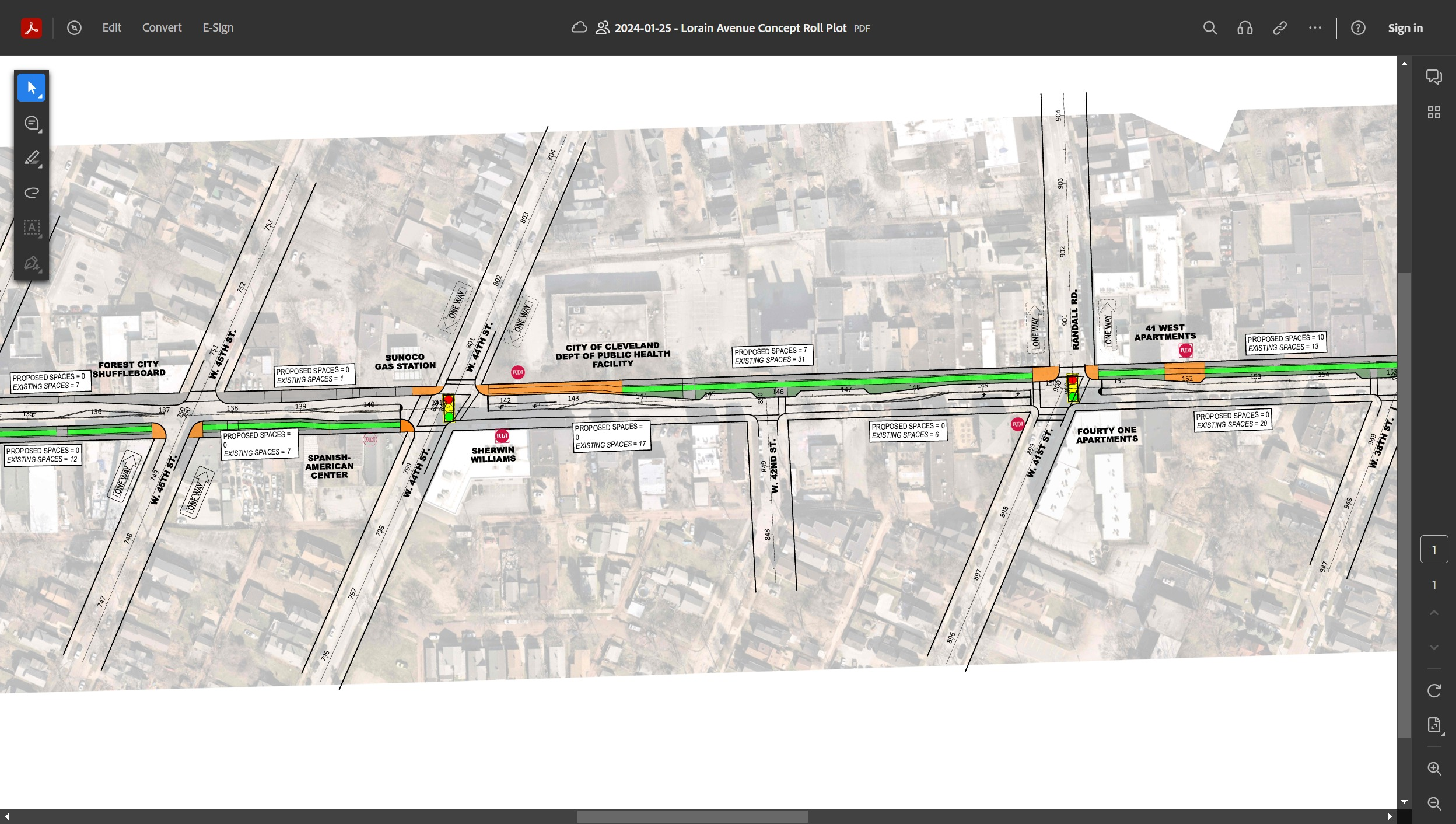Screen dimensions: 1456x824
Task: Rotate the page view clockwise
Action: click(x=1434, y=690)
